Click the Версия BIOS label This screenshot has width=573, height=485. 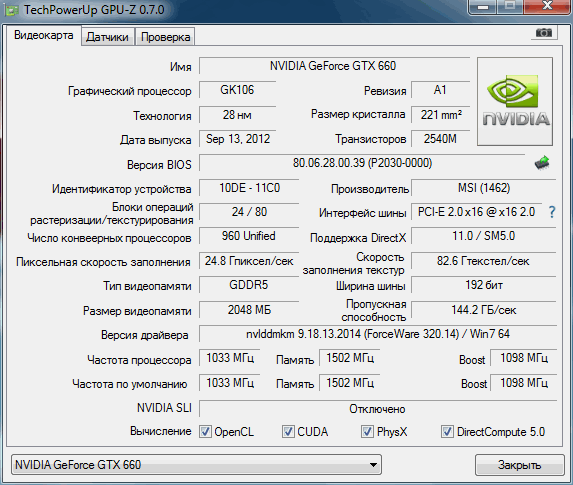(159, 165)
